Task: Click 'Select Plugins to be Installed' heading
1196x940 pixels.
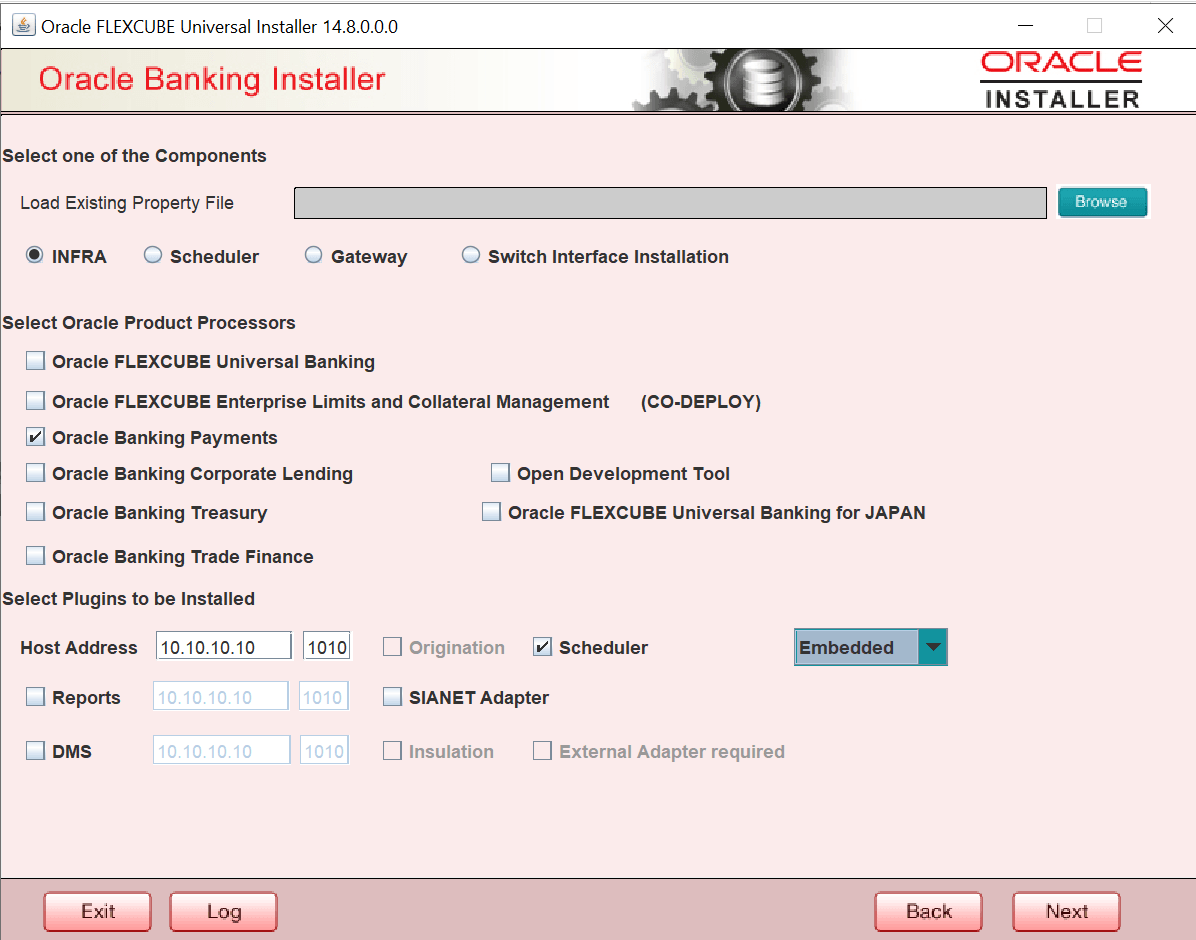Action: 128,599
